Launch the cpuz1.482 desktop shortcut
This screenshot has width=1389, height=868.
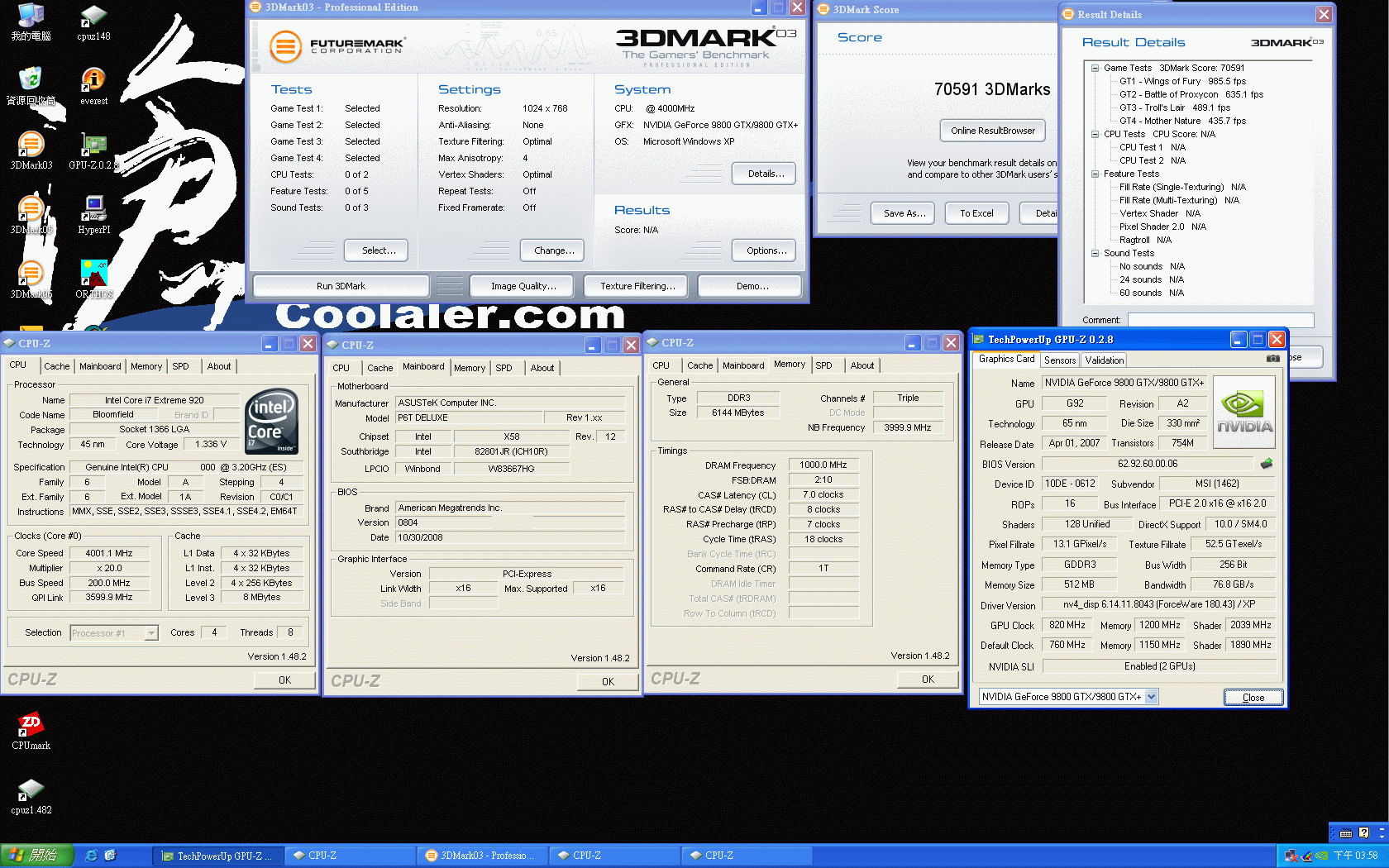pyautogui.click(x=31, y=795)
